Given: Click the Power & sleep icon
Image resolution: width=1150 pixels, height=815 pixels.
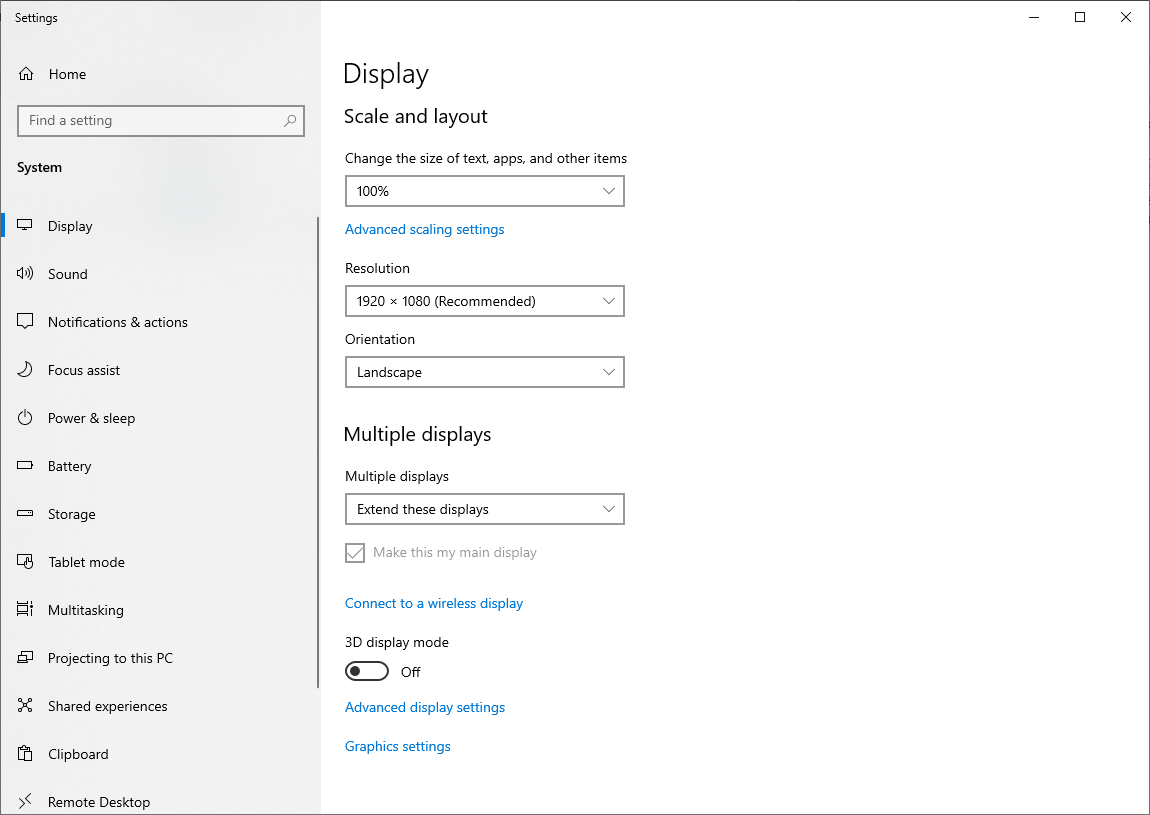Looking at the screenshot, I should (25, 417).
